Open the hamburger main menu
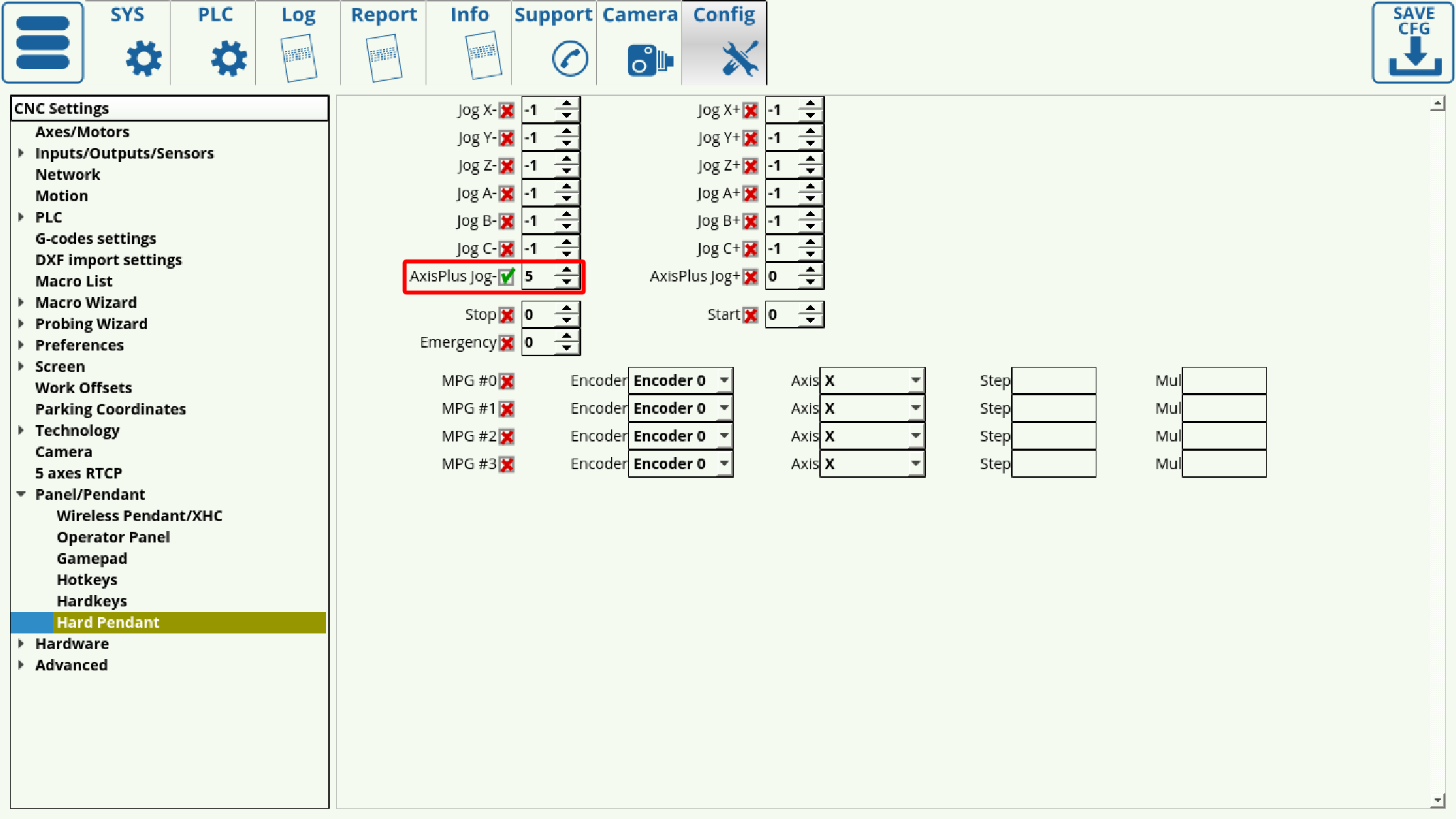 pos(43,43)
